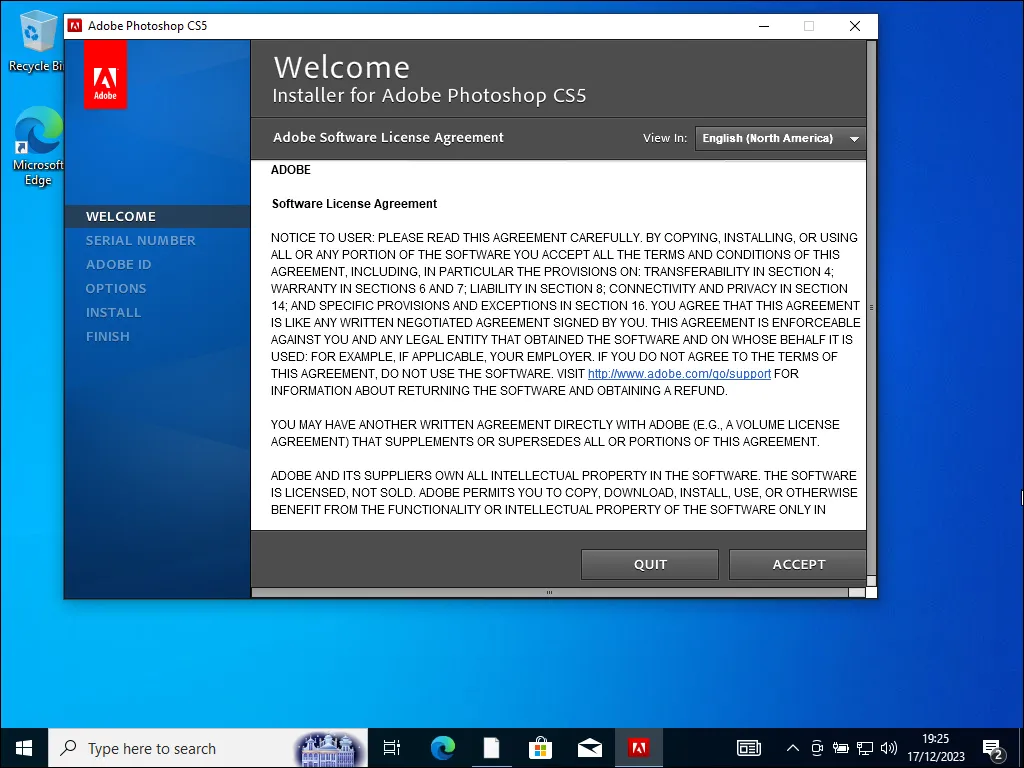Open the Mail app on taskbar

589,748
